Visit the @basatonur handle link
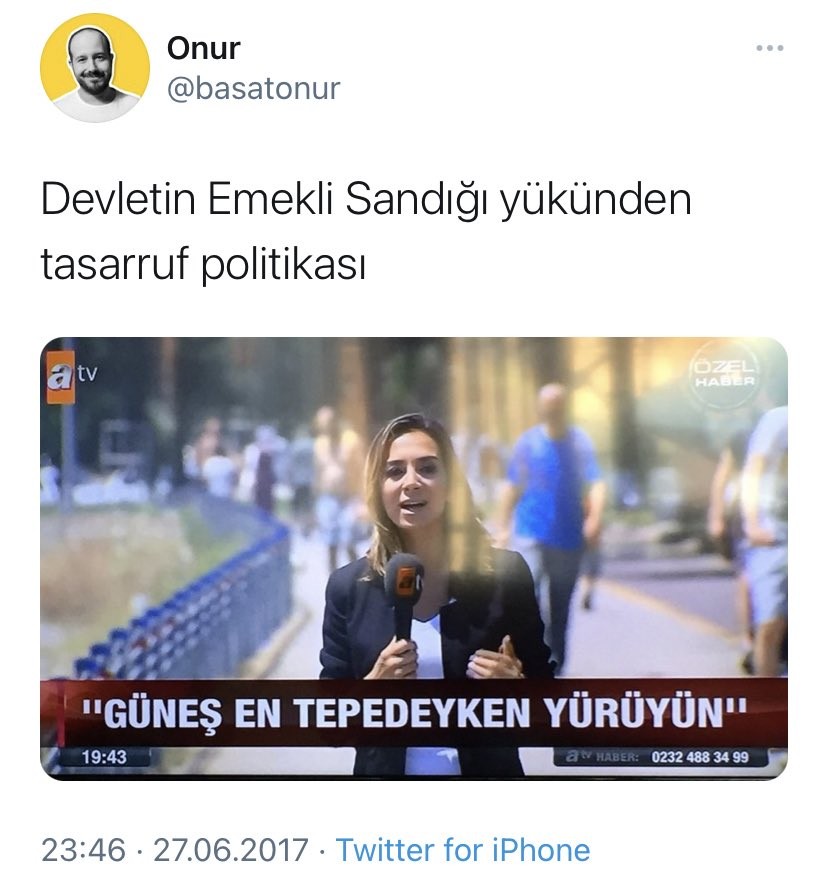The height and width of the screenshot is (875, 813). 253,89
